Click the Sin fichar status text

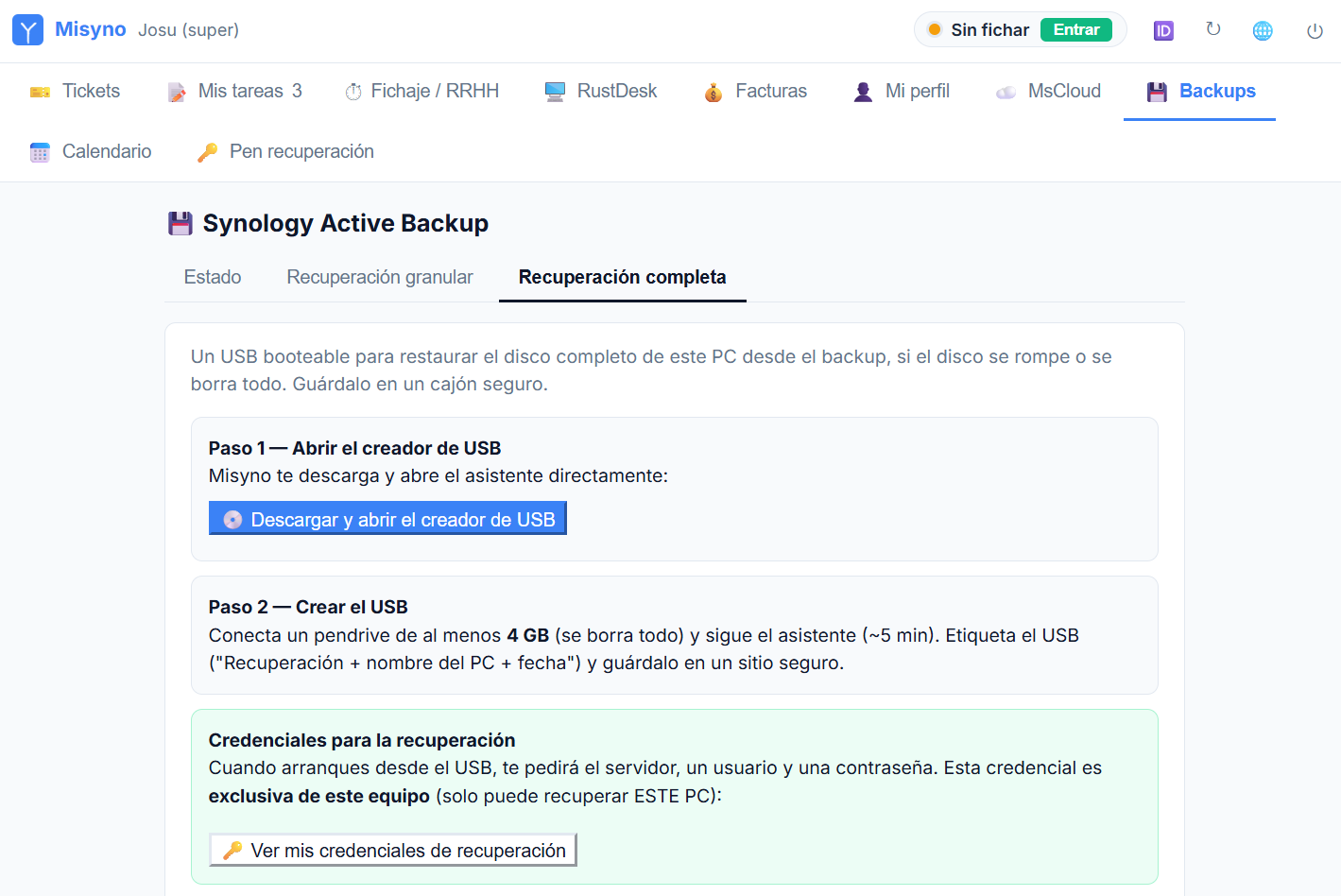click(x=989, y=30)
